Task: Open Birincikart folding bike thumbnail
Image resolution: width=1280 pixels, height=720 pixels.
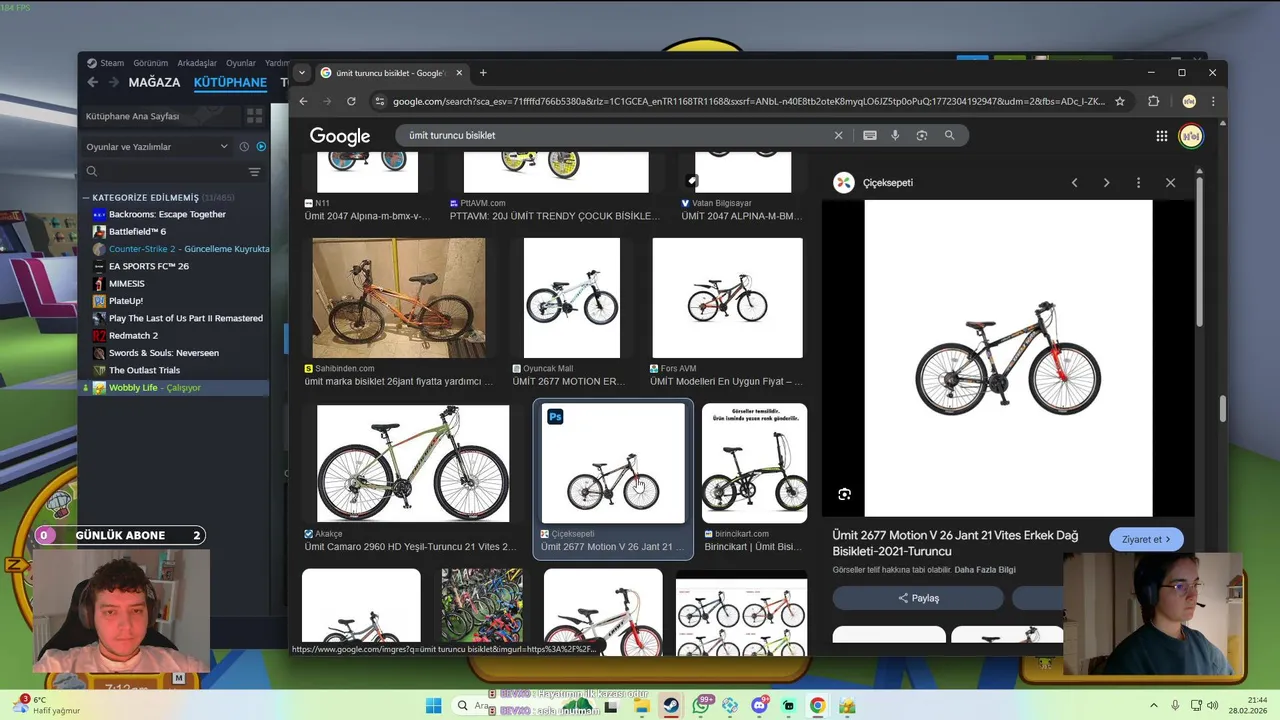Action: [x=754, y=463]
